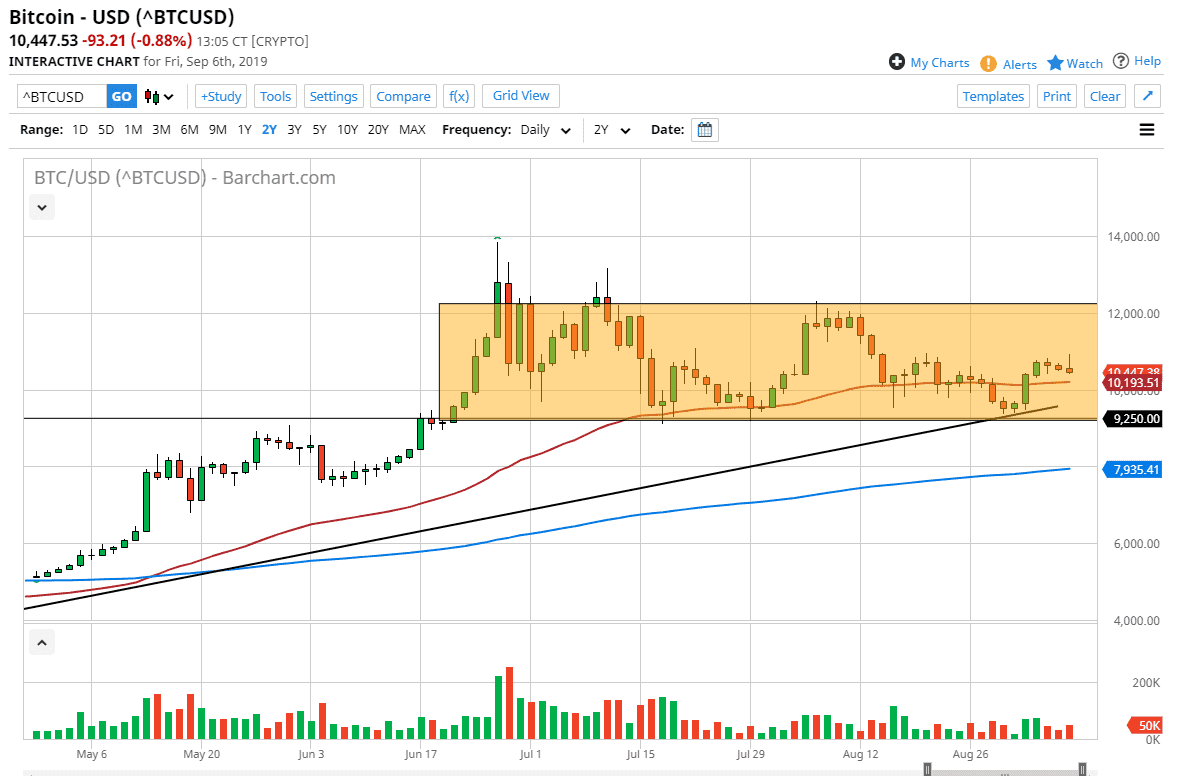1179x776 pixels.
Task: Open the Daily frequency dropdown
Action: tap(546, 130)
